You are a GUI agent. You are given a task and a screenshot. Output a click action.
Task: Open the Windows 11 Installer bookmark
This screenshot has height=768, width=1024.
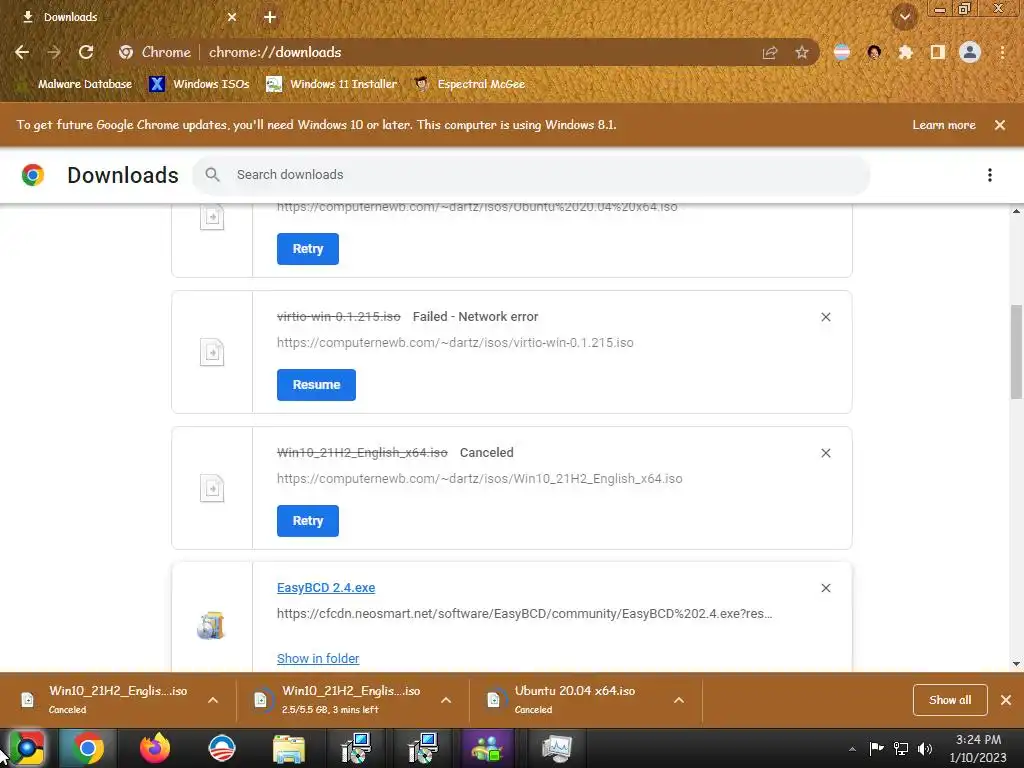point(332,84)
